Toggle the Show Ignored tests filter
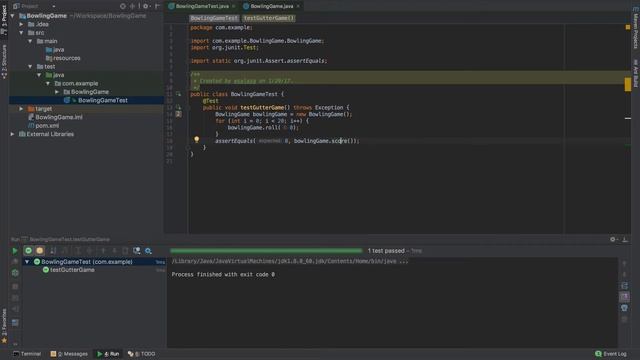The width and height of the screenshot is (640, 360). (x=40, y=251)
